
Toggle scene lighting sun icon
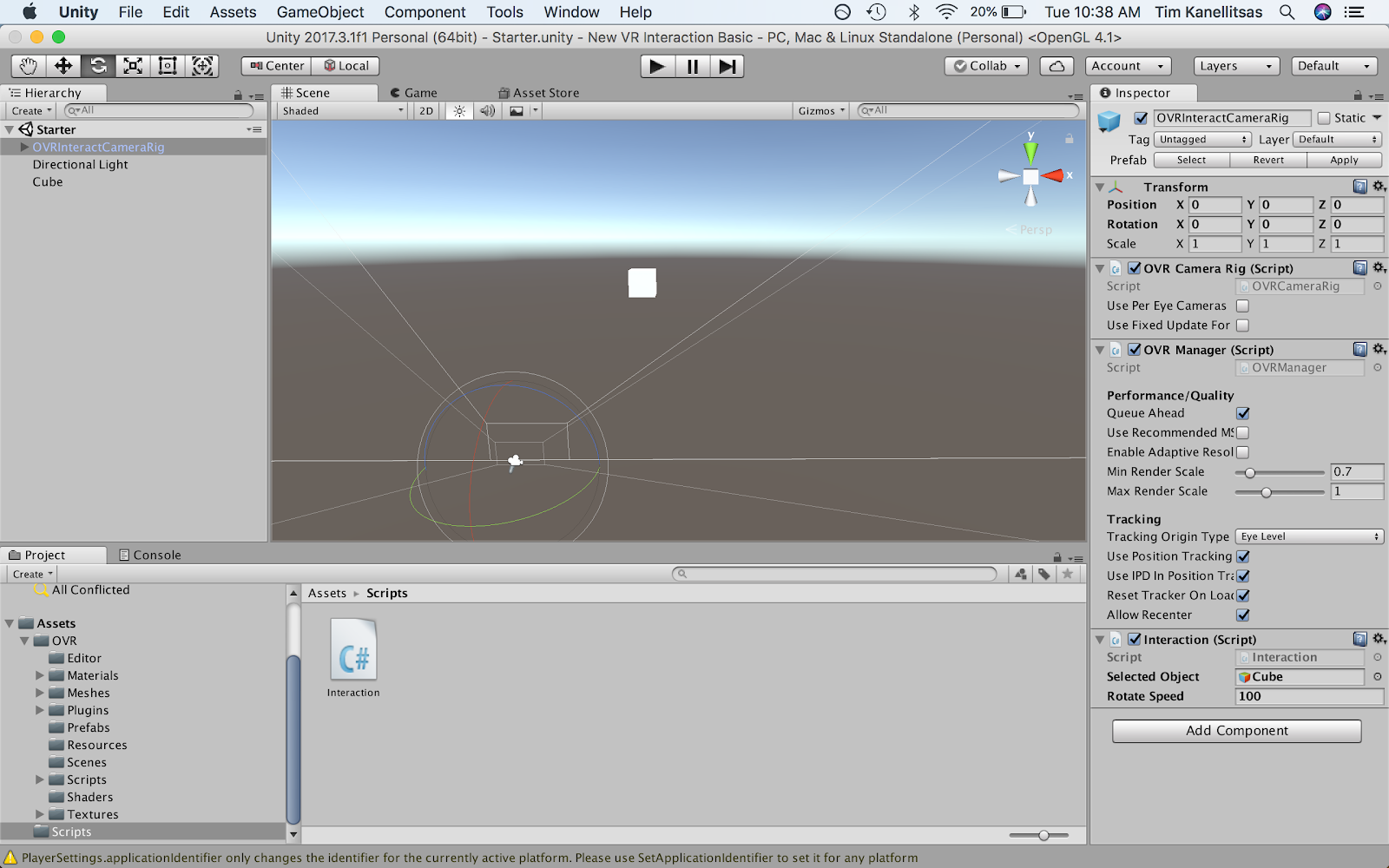point(459,111)
